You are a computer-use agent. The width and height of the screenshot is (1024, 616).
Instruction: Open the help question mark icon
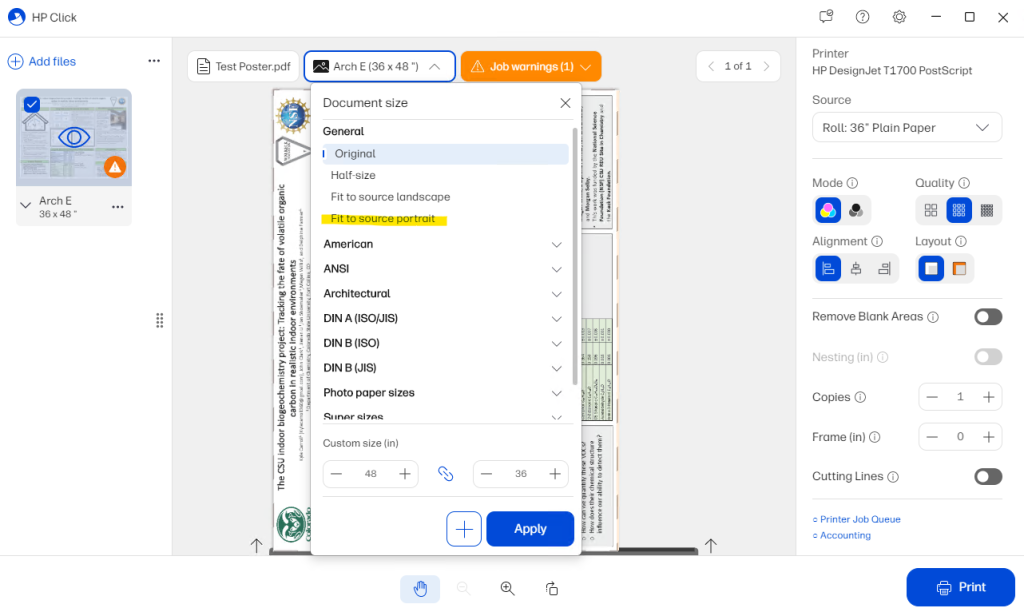[863, 17]
